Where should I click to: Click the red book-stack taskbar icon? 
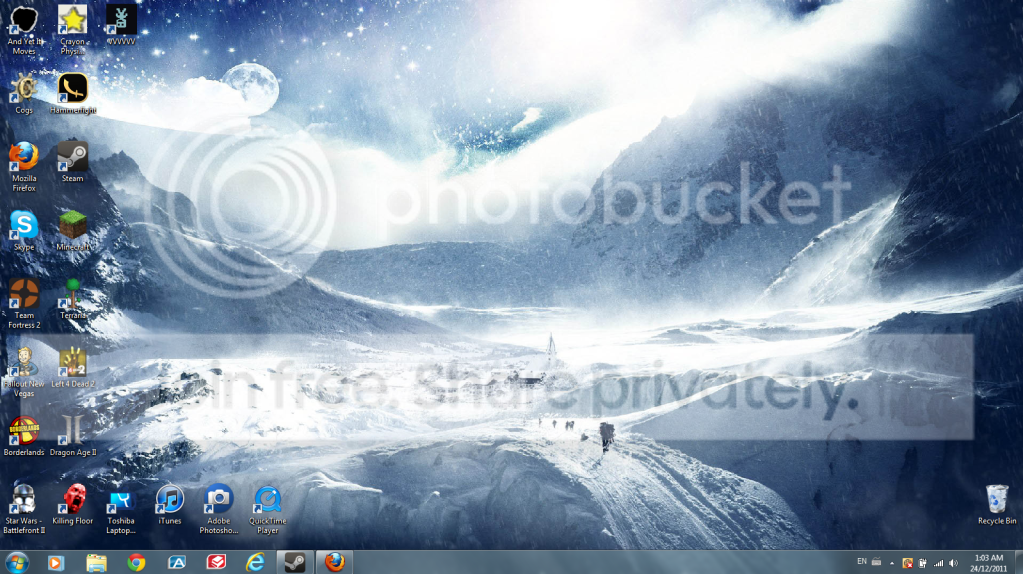pyautogui.click(x=216, y=562)
